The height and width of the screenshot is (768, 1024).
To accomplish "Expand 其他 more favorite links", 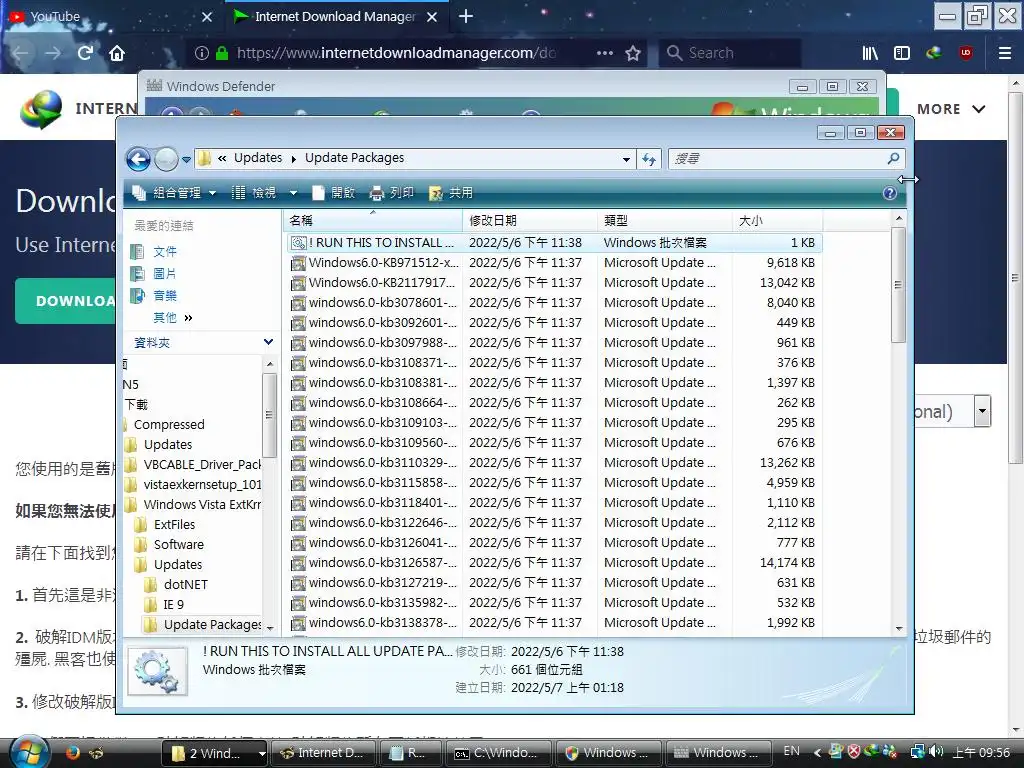I will [173, 318].
